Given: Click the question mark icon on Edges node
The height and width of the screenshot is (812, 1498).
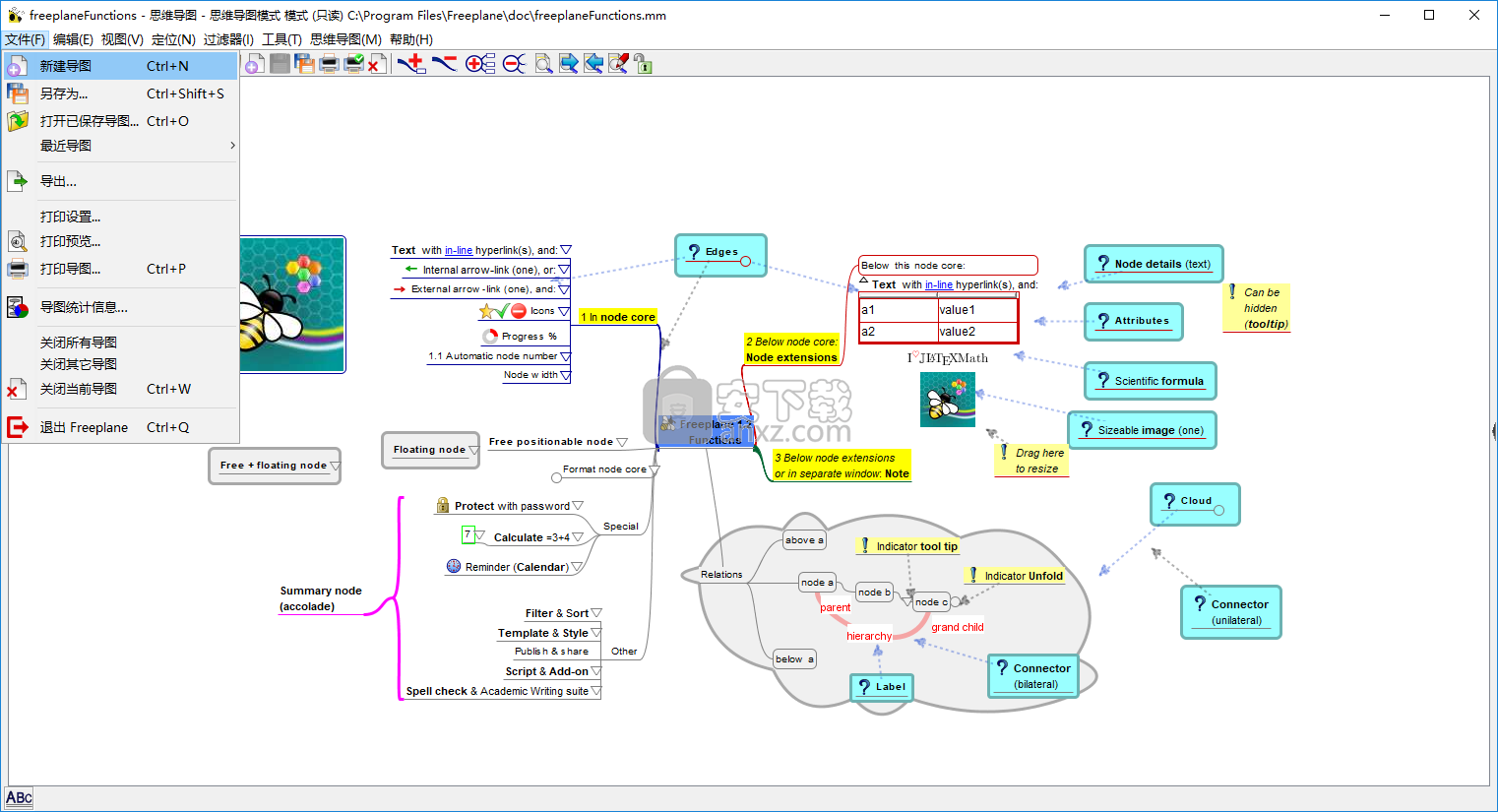Looking at the screenshot, I should click(694, 252).
